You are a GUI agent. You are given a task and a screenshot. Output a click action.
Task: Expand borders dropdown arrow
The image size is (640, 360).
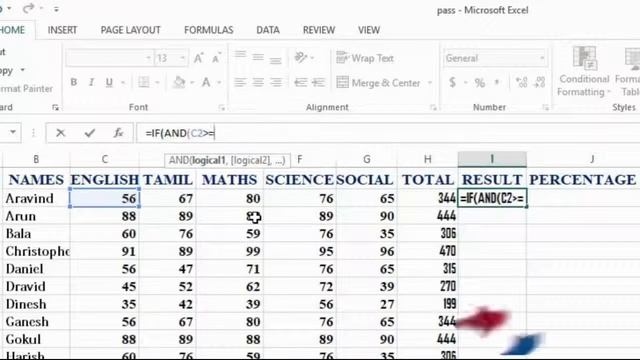157,83
